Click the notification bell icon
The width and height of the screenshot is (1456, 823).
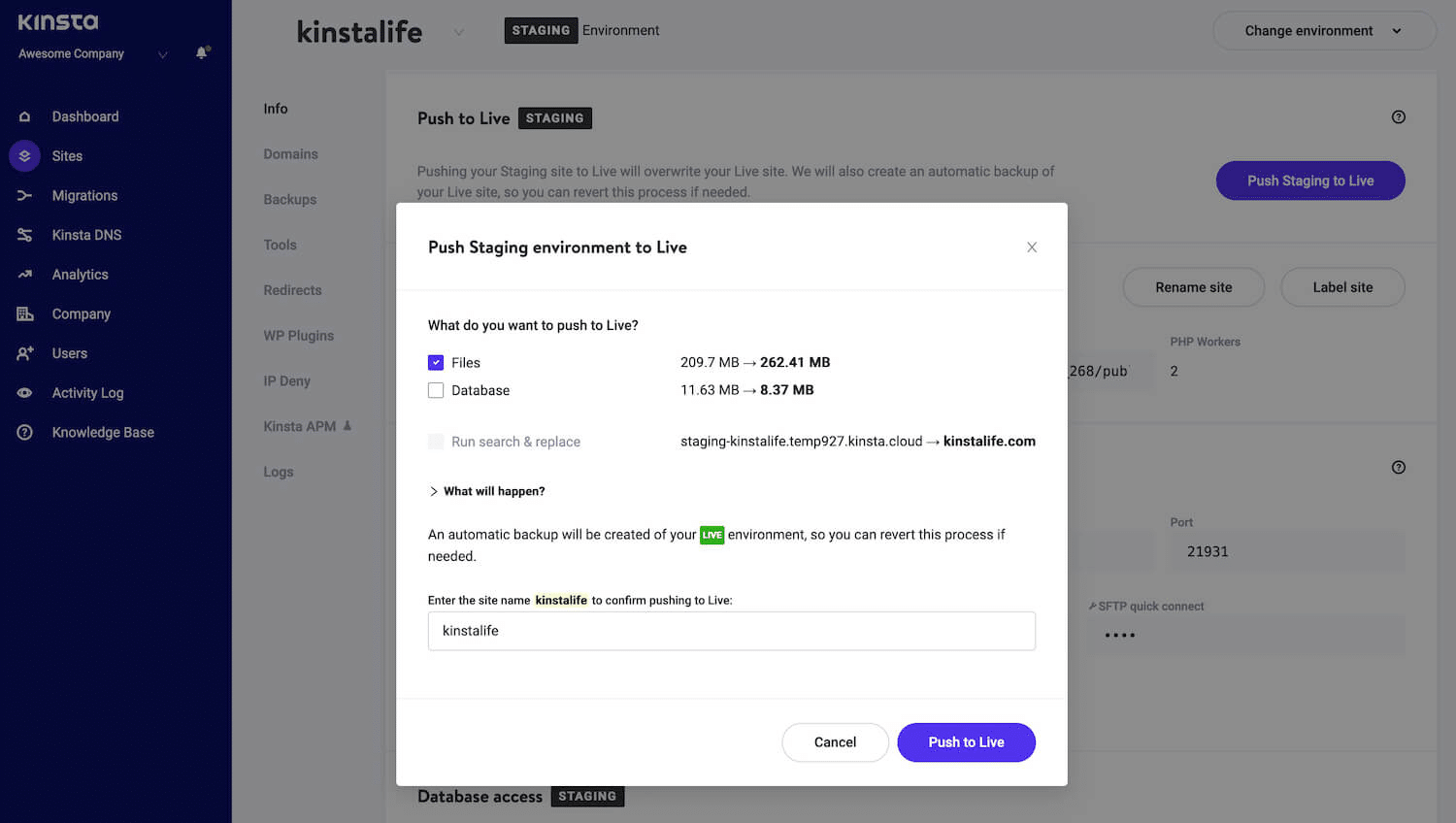coord(202,52)
